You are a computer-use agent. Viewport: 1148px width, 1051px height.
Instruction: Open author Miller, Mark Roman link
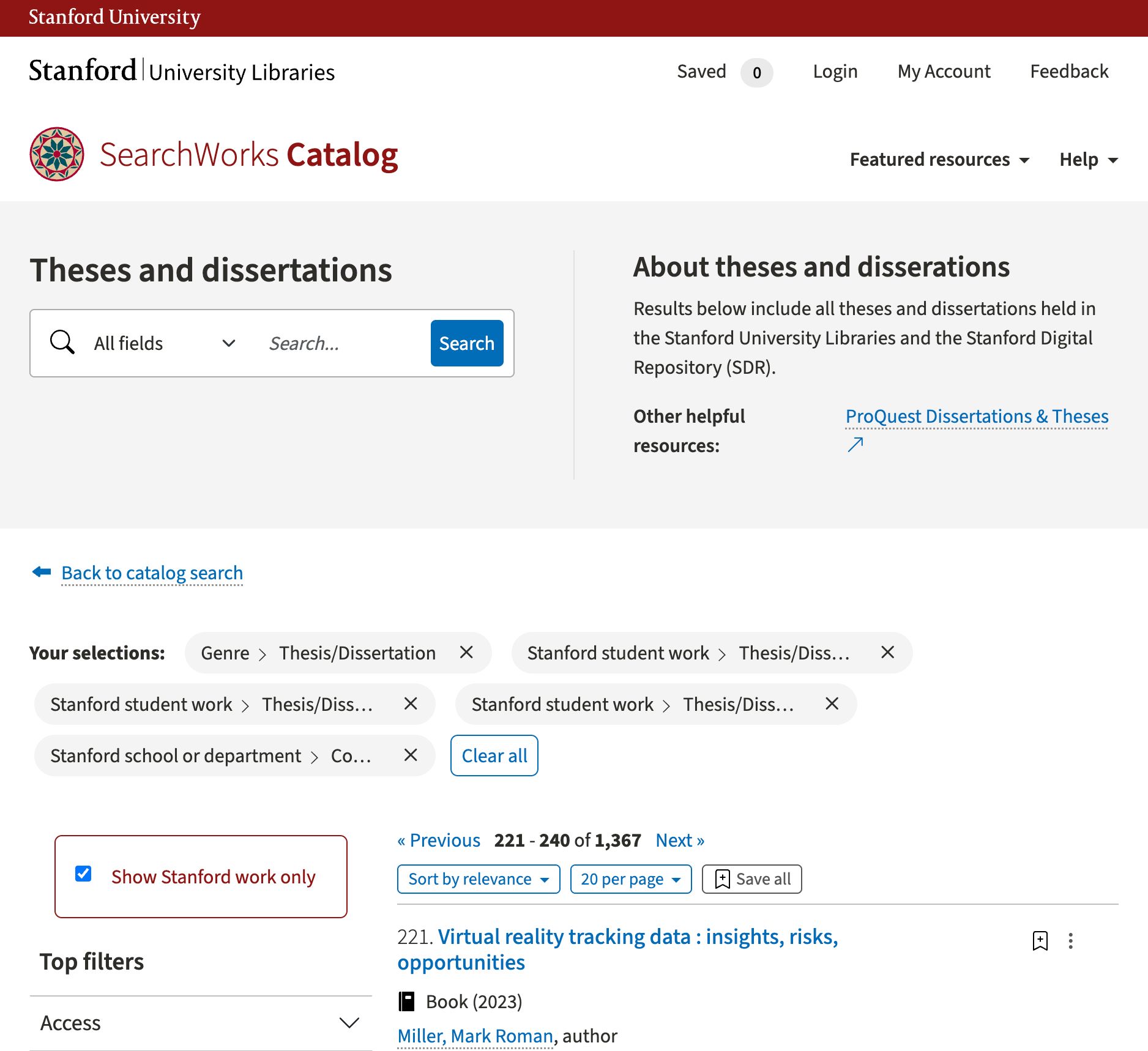pyautogui.click(x=475, y=1036)
